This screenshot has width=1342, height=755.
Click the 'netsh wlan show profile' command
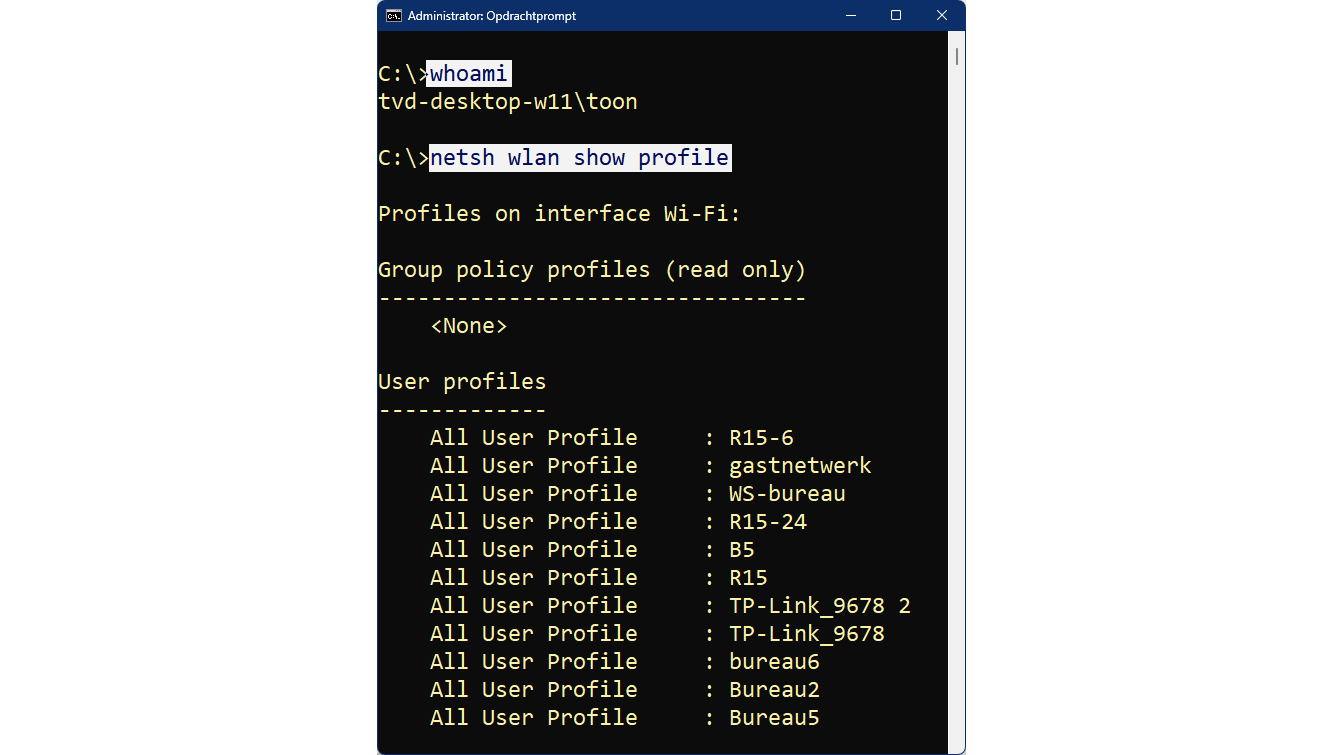coord(580,158)
